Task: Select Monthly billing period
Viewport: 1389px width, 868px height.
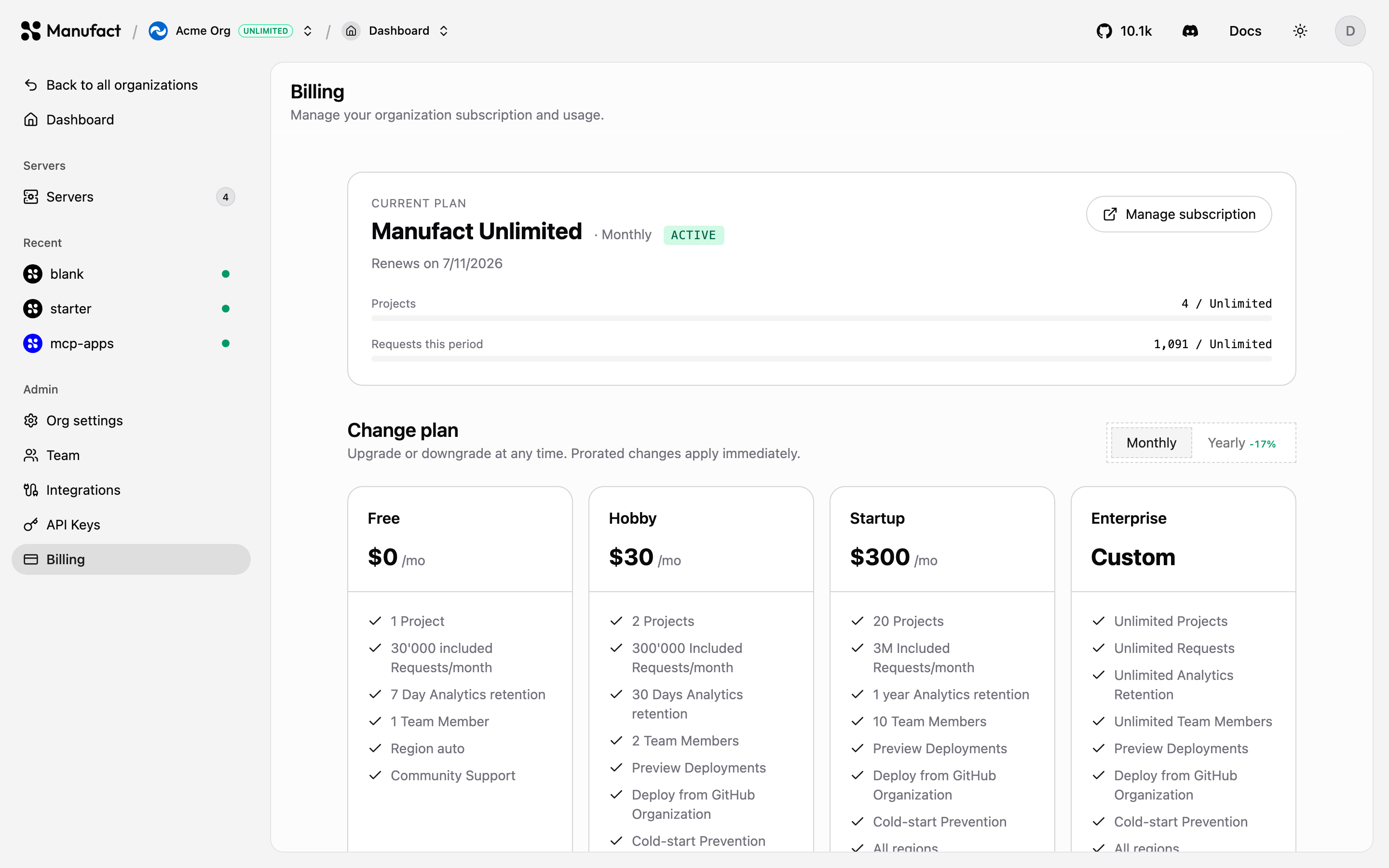Action: point(1151,443)
